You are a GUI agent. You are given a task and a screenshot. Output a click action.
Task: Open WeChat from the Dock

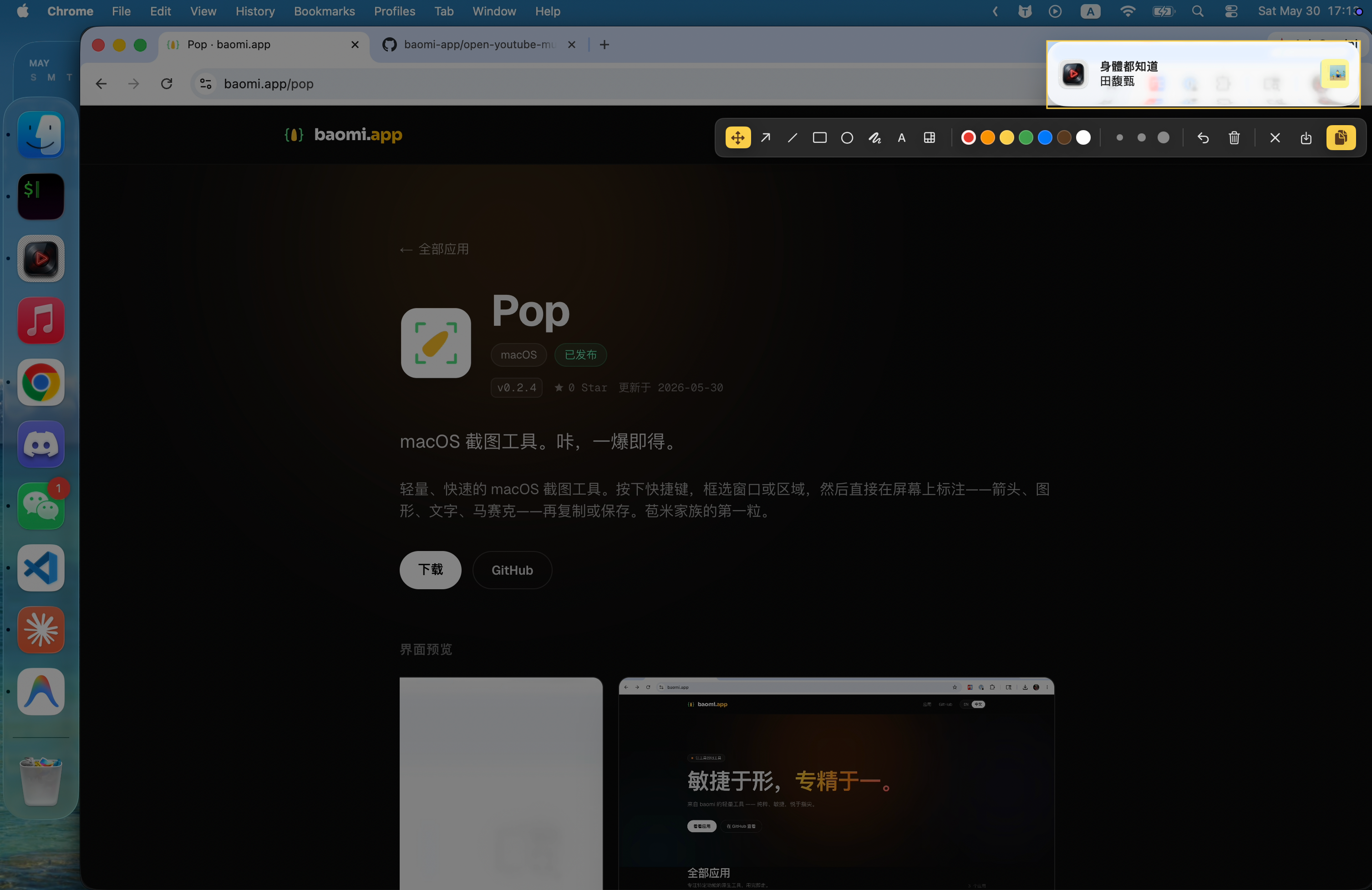pyautogui.click(x=41, y=506)
